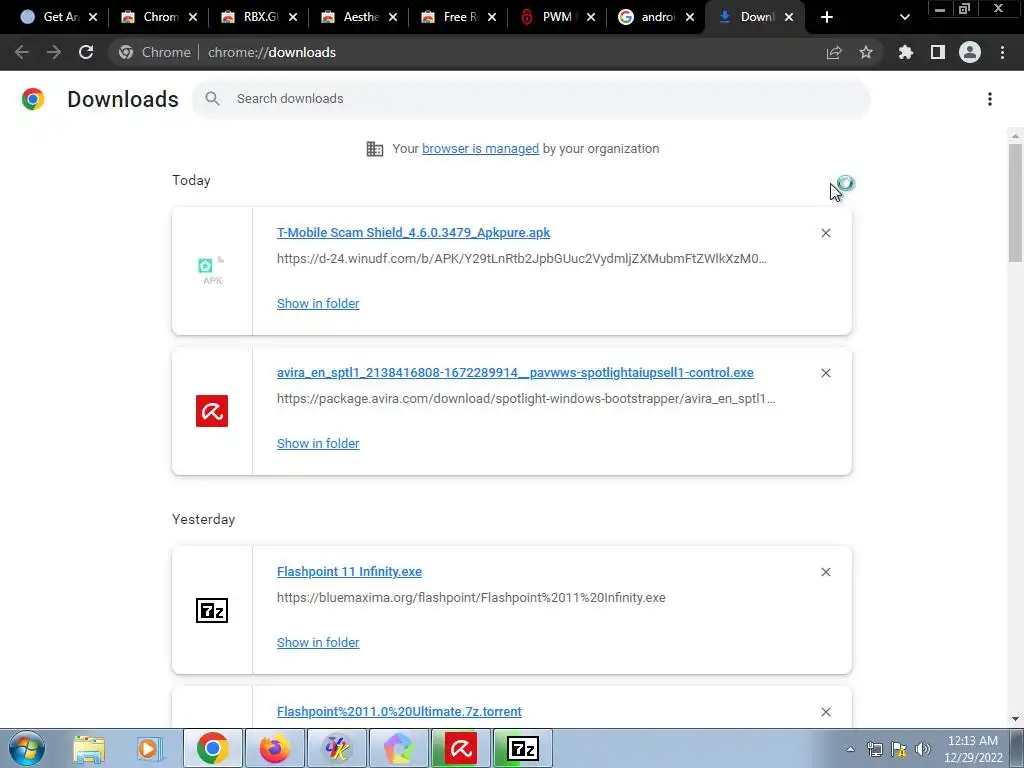This screenshot has height=768, width=1024.
Task: Remove the Flashpoint Ultimate torrent from list
Action: [x=825, y=712]
